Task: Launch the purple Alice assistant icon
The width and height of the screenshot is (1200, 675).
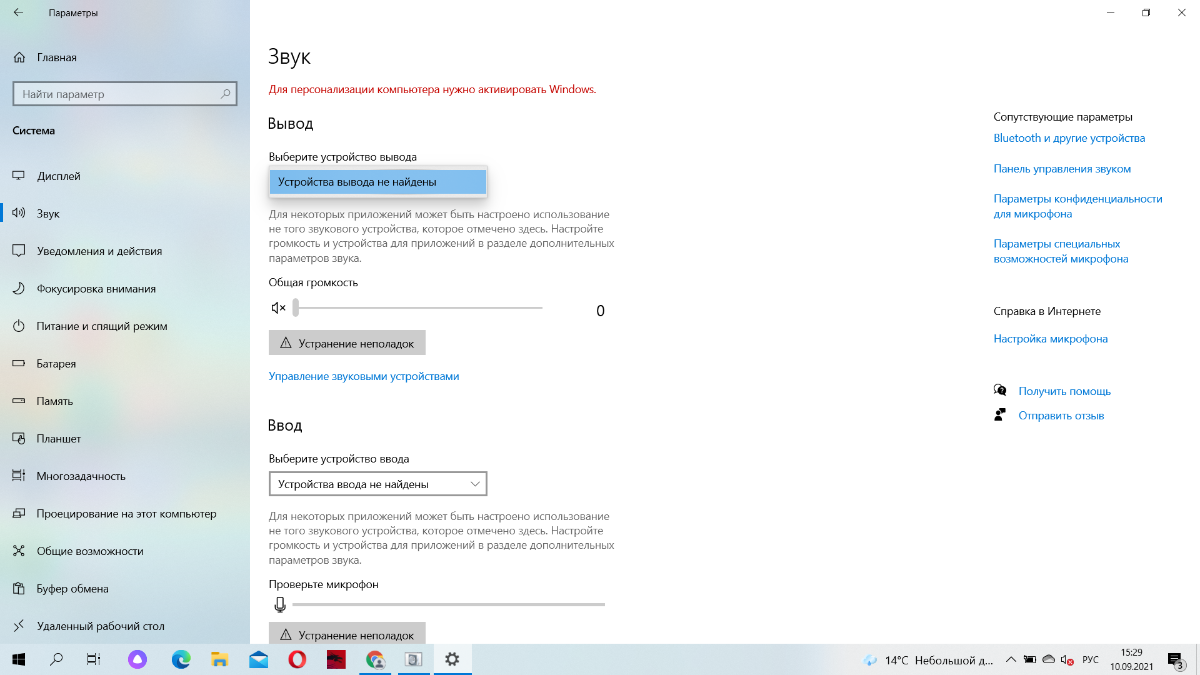Action: (x=138, y=659)
